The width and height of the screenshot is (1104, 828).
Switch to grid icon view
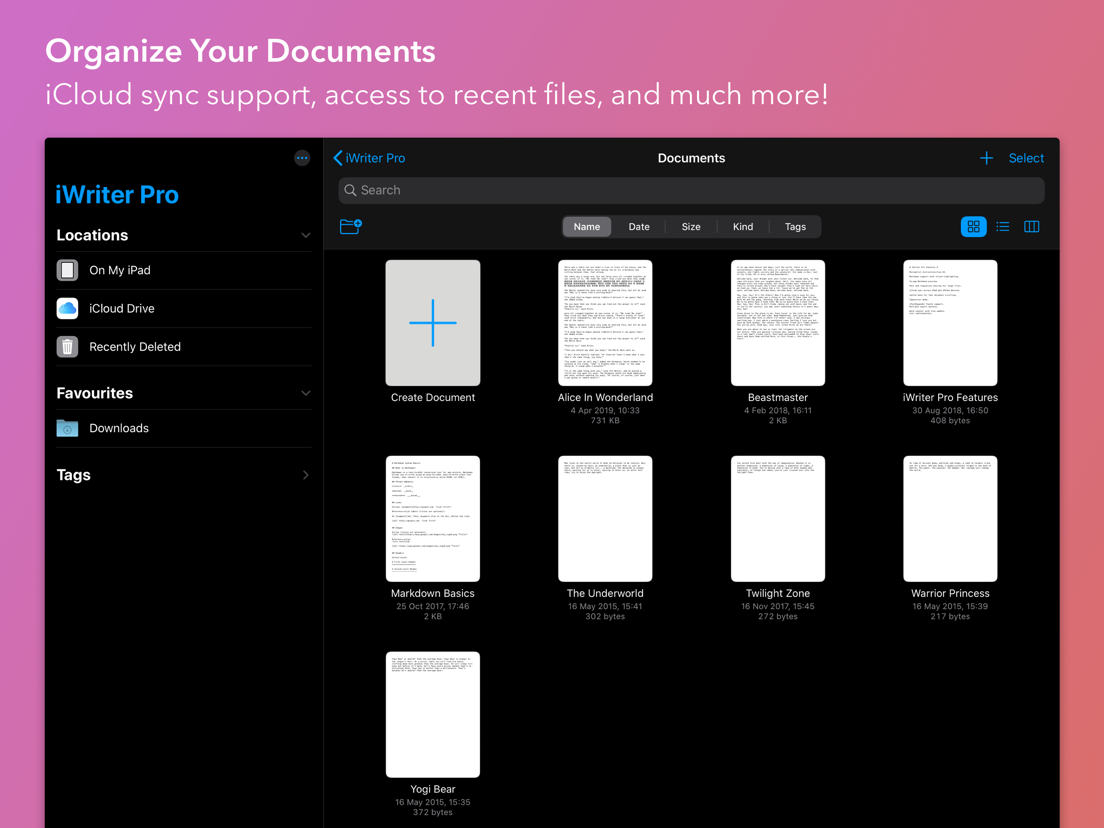coord(973,227)
